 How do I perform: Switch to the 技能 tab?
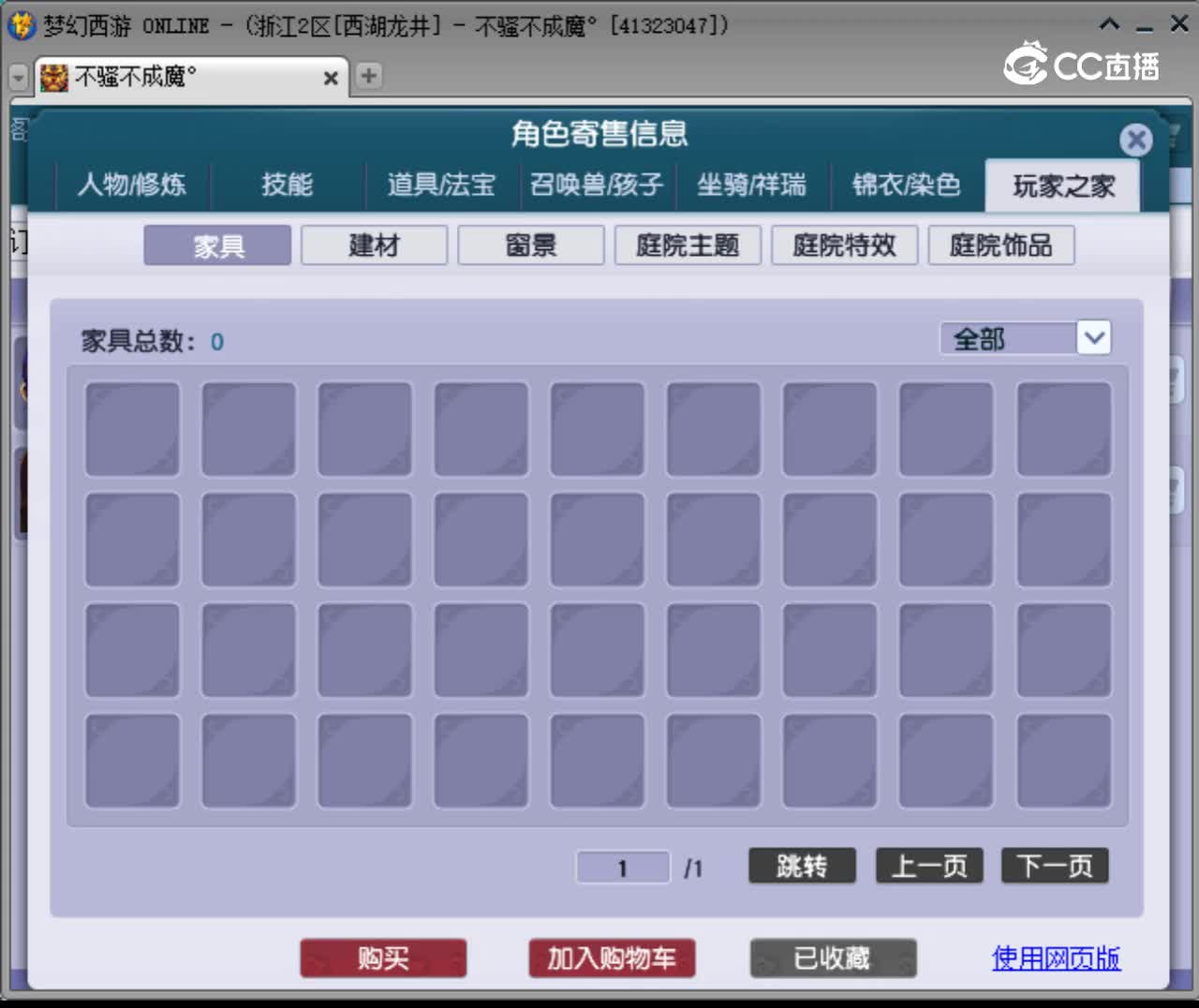(x=287, y=184)
